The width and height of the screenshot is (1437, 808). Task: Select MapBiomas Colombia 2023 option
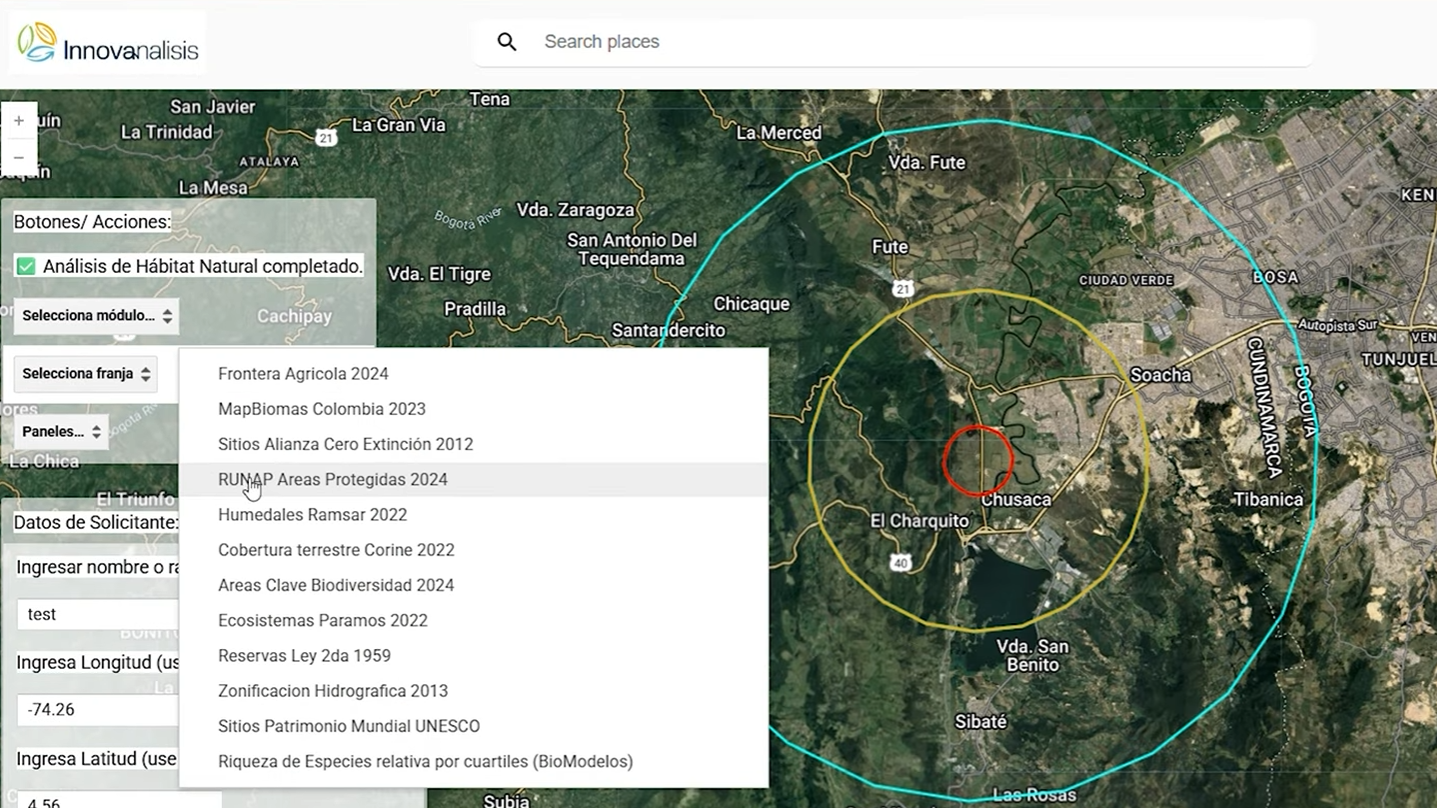pos(473,409)
